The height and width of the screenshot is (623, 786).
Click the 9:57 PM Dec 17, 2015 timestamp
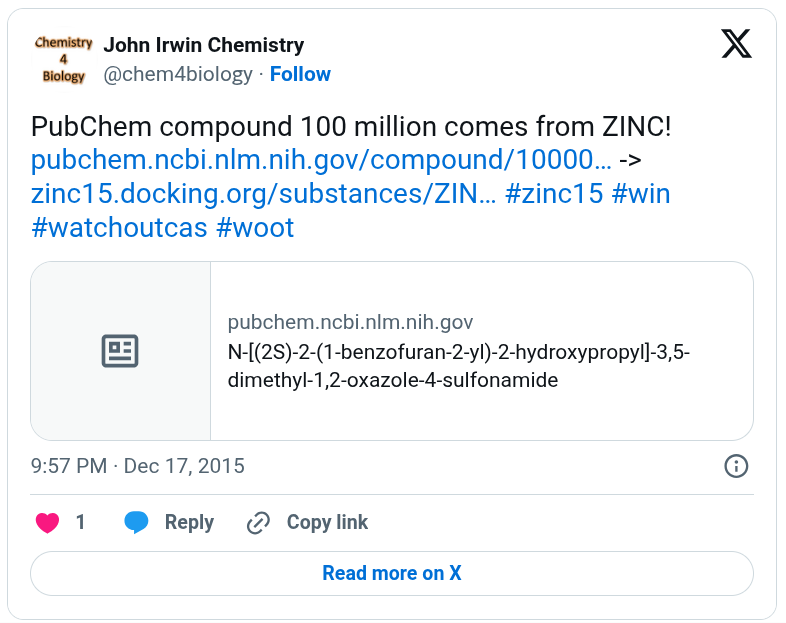pos(138,466)
